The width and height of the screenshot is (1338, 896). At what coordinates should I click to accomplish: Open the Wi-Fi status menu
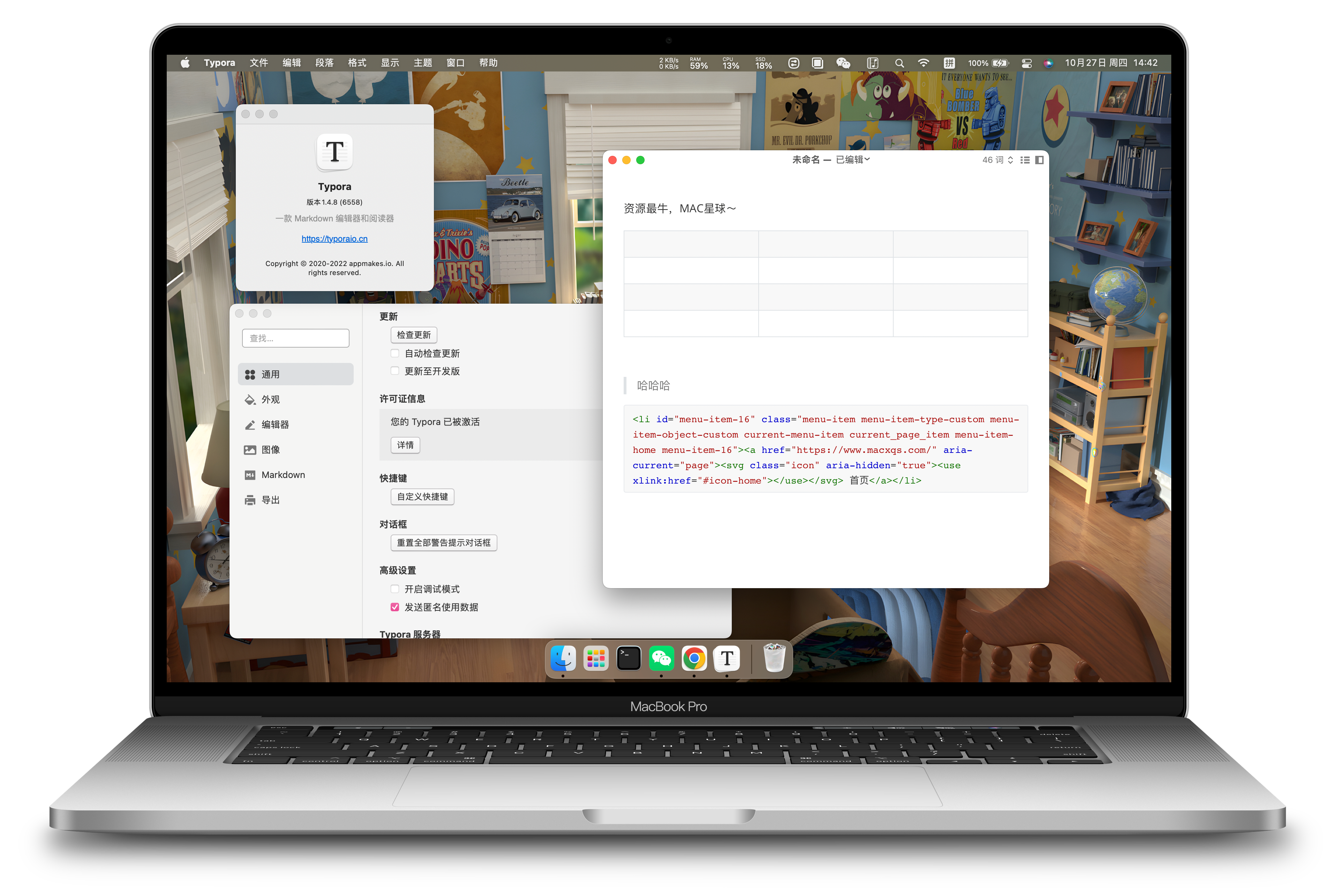tap(924, 63)
